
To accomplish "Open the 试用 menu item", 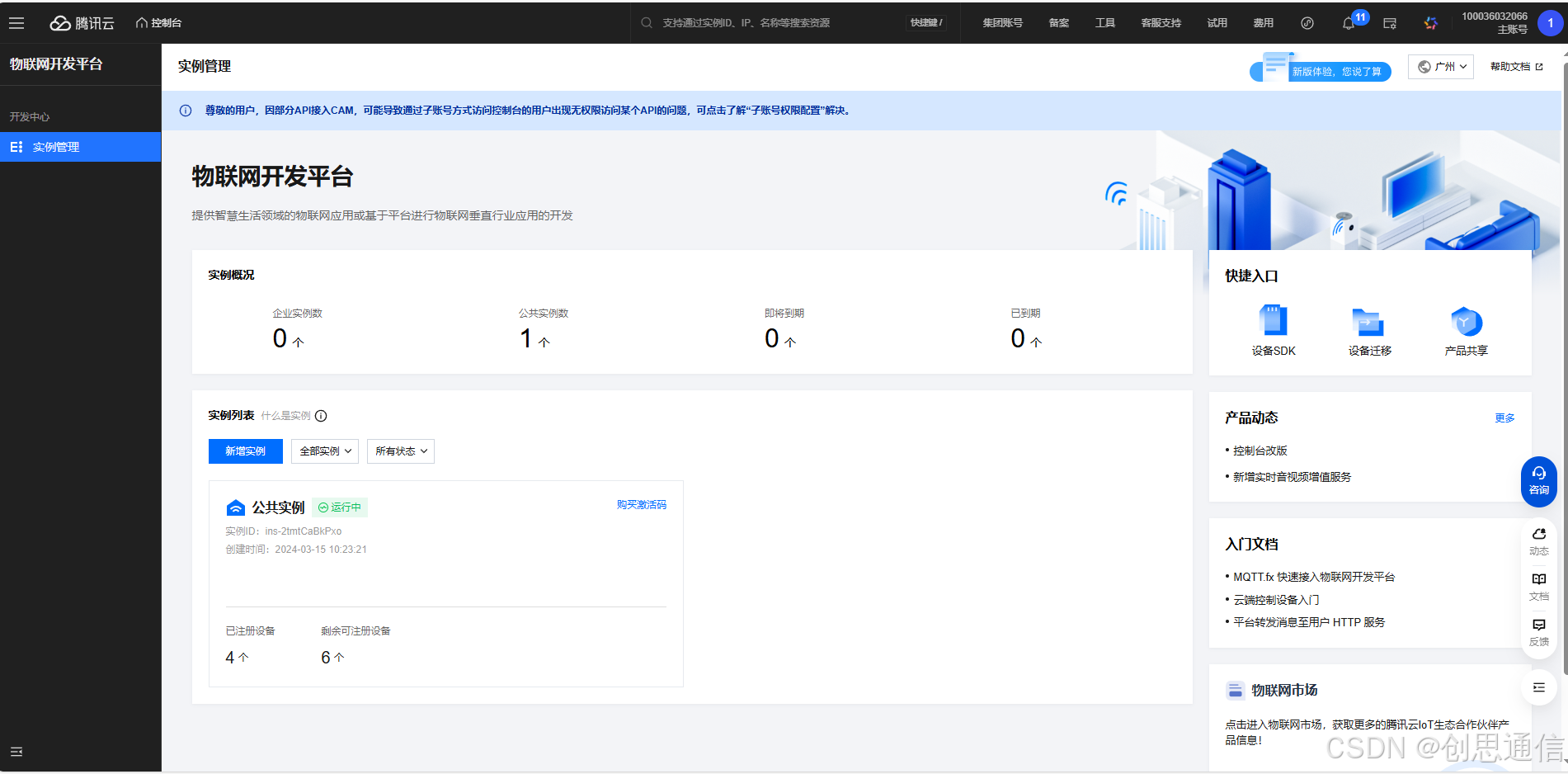I will click(x=1217, y=23).
